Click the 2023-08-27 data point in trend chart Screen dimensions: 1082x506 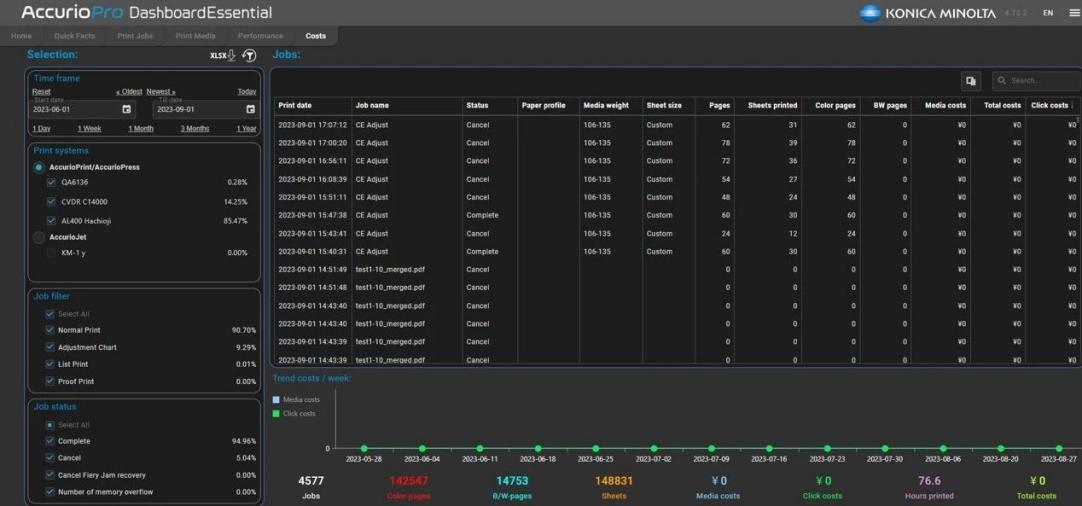tap(1059, 449)
